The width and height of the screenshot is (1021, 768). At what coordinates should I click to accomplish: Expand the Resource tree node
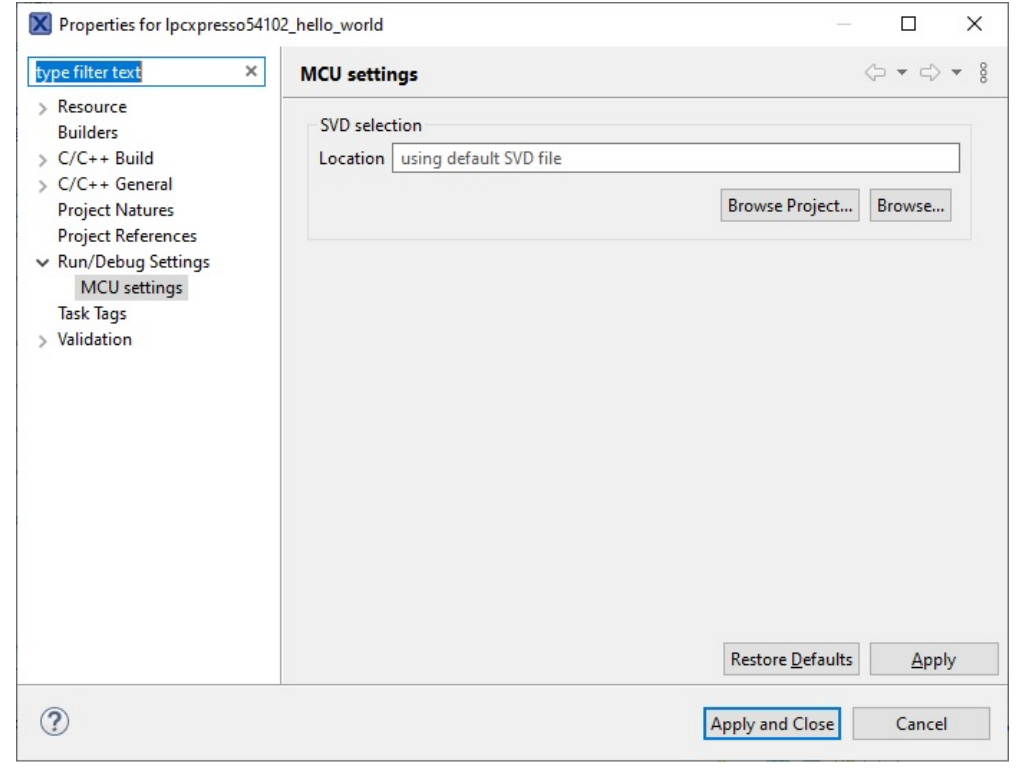43,106
